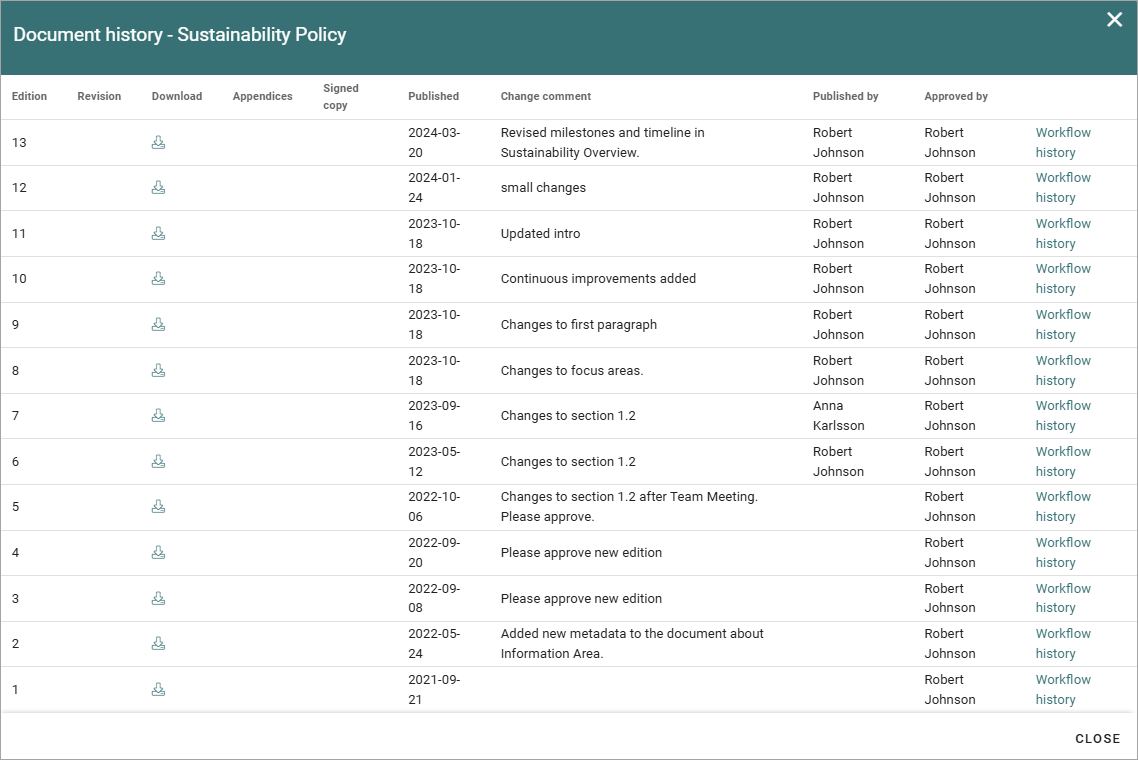The height and width of the screenshot is (760, 1138).
Task: Download edition 5 of the document
Action: pos(158,506)
